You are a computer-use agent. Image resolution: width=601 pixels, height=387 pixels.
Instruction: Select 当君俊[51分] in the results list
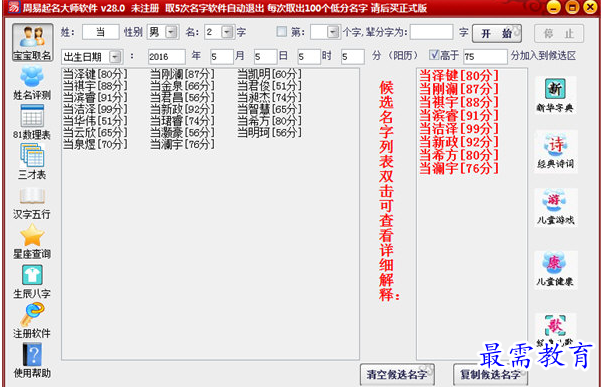269,86
